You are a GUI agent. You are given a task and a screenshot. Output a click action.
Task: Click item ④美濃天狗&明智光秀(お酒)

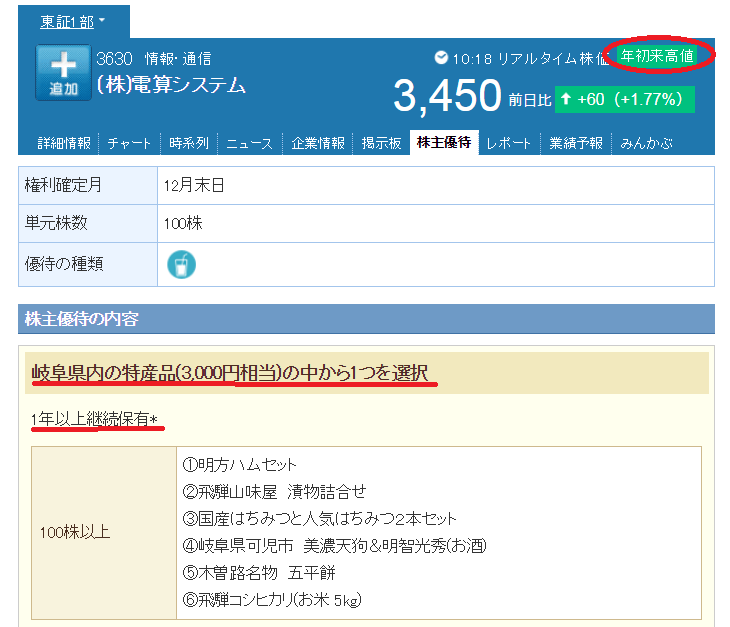pyautogui.click(x=334, y=546)
